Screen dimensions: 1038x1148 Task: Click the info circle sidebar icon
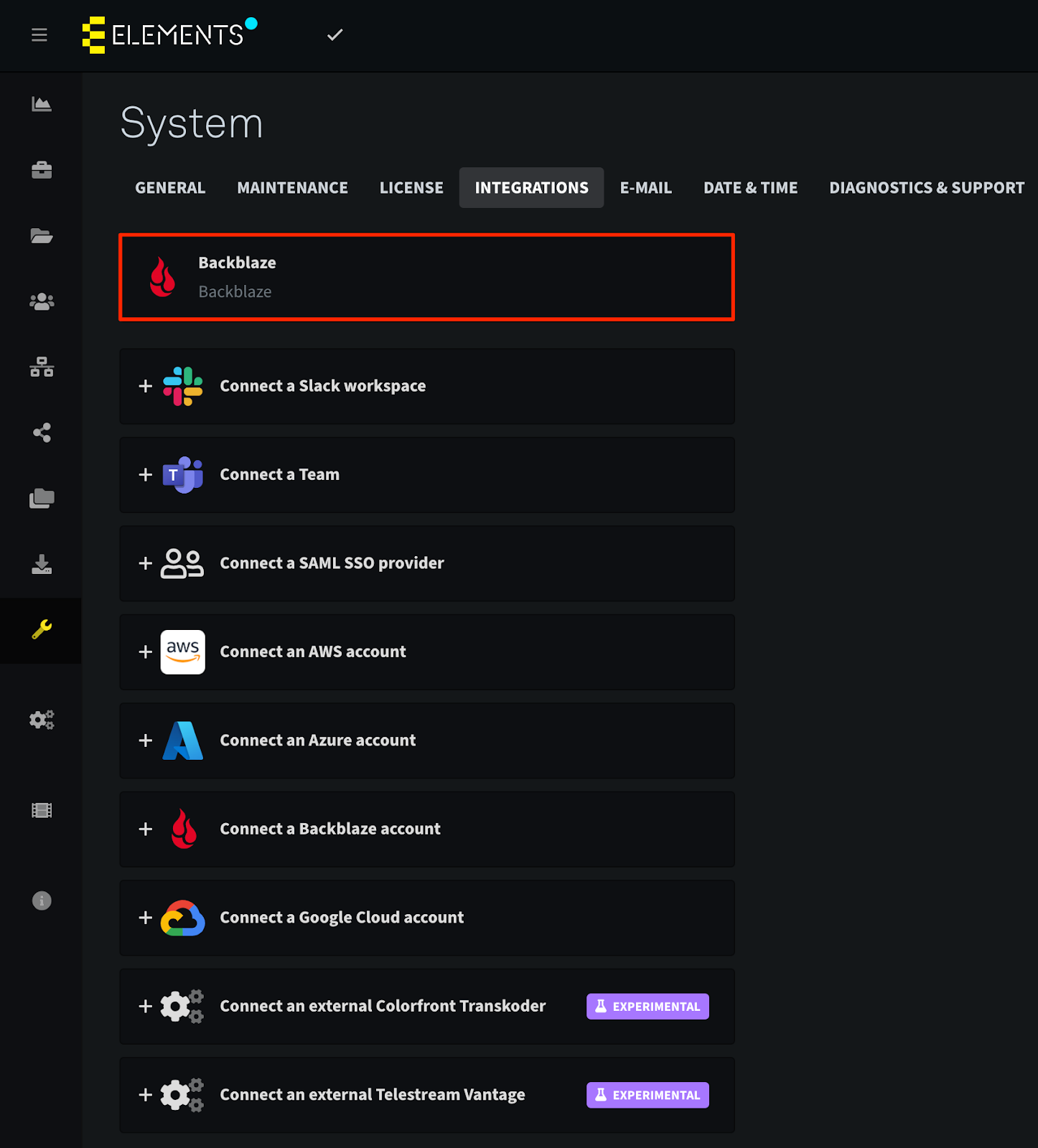click(42, 900)
